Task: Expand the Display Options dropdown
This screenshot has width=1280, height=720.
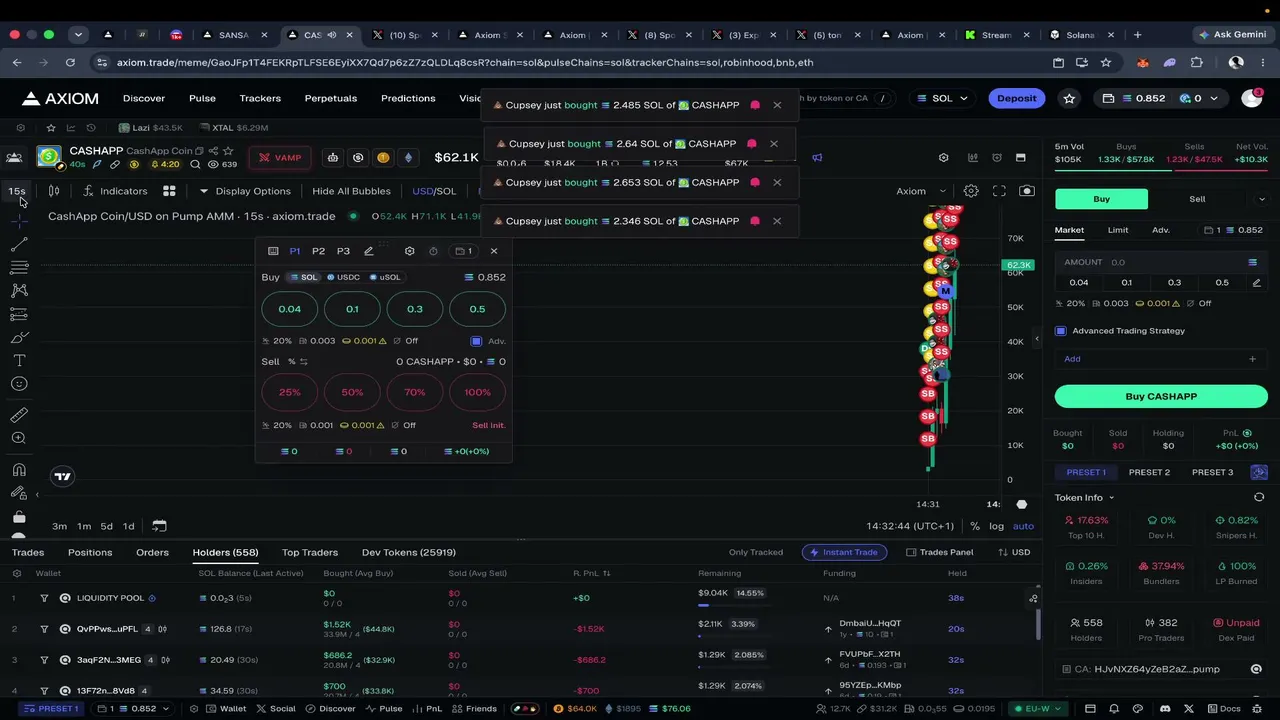Action: pyautogui.click(x=245, y=191)
